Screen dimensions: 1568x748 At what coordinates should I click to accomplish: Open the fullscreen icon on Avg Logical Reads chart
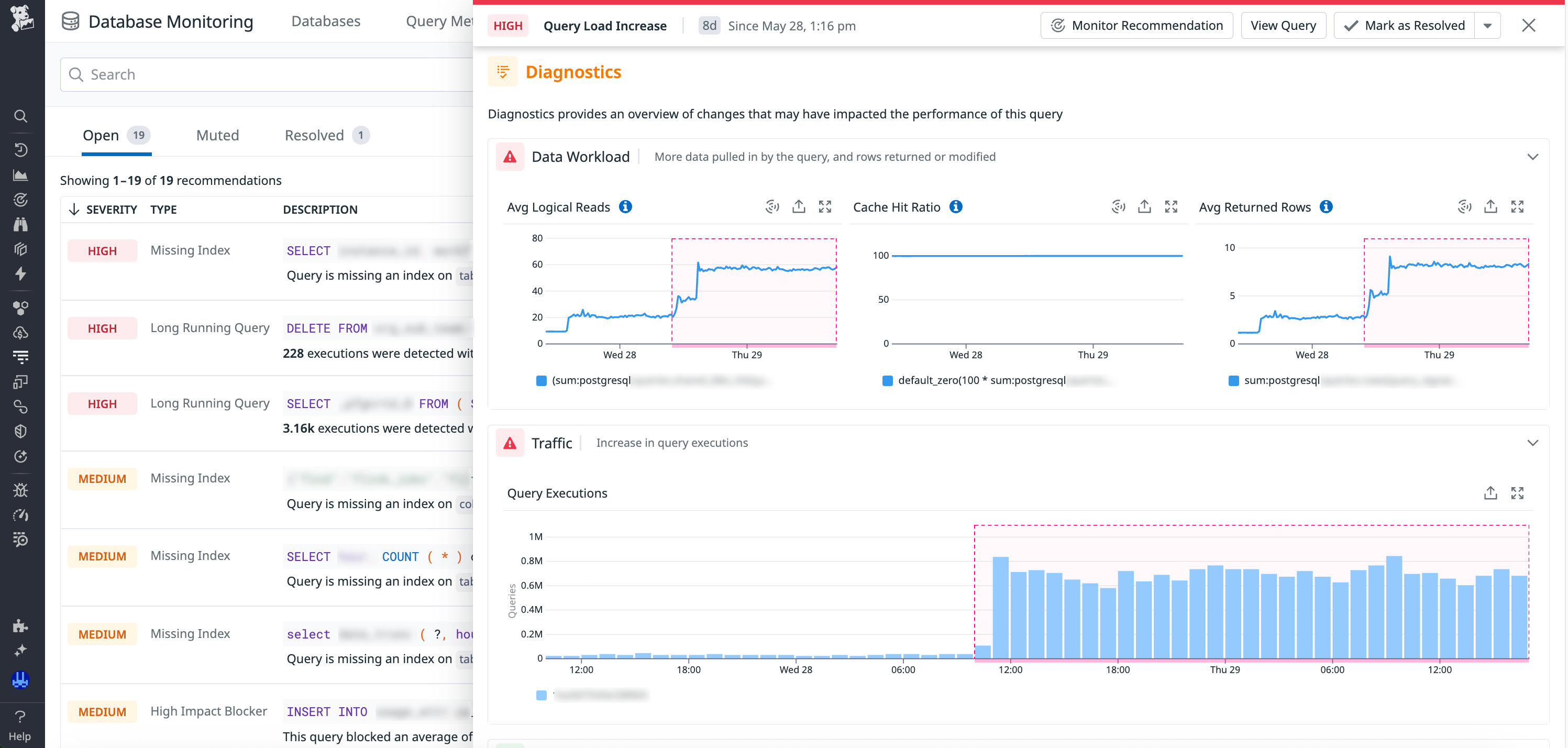pyautogui.click(x=825, y=207)
